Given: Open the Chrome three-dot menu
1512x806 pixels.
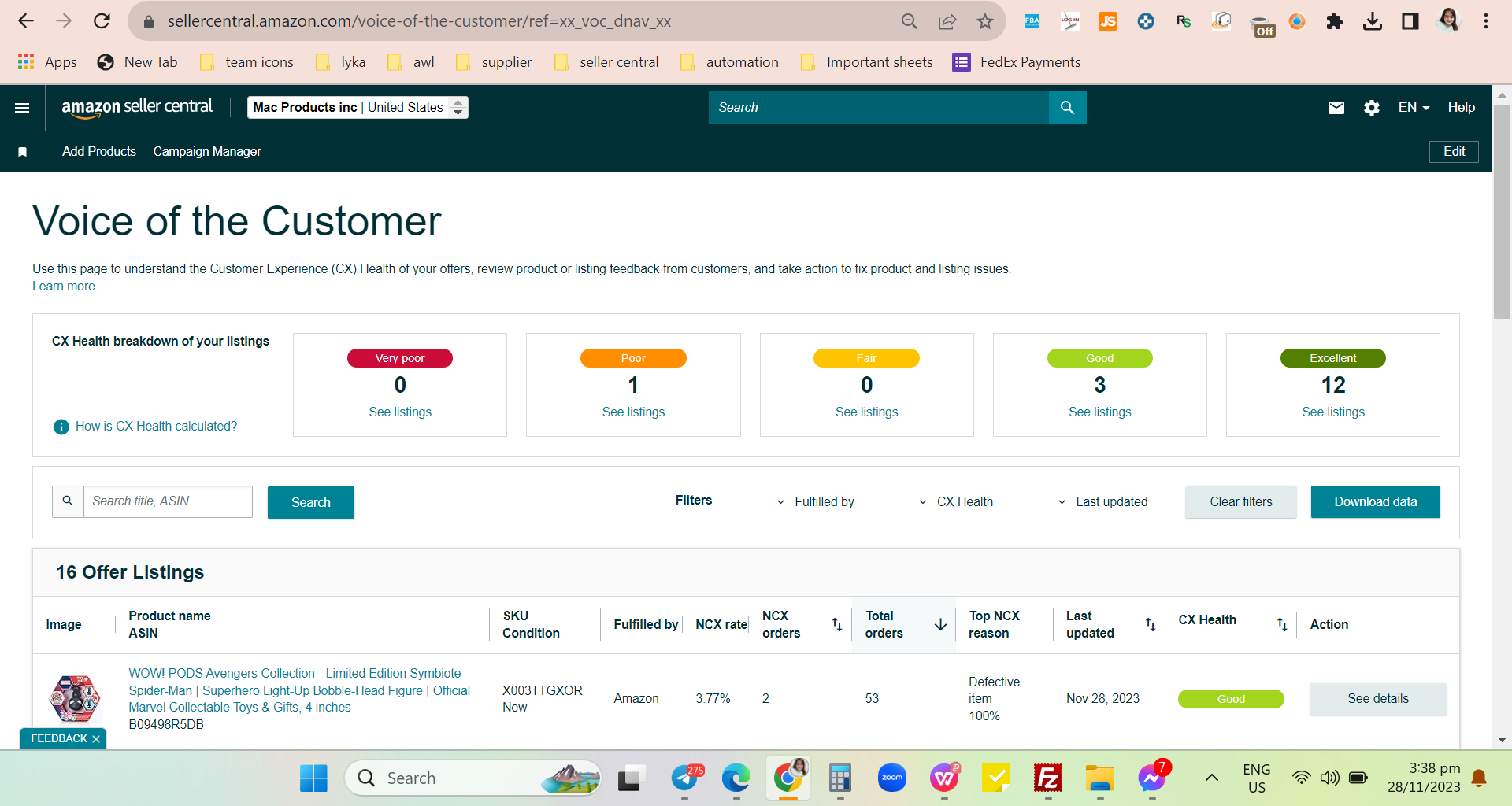Looking at the screenshot, I should pos(1486,21).
